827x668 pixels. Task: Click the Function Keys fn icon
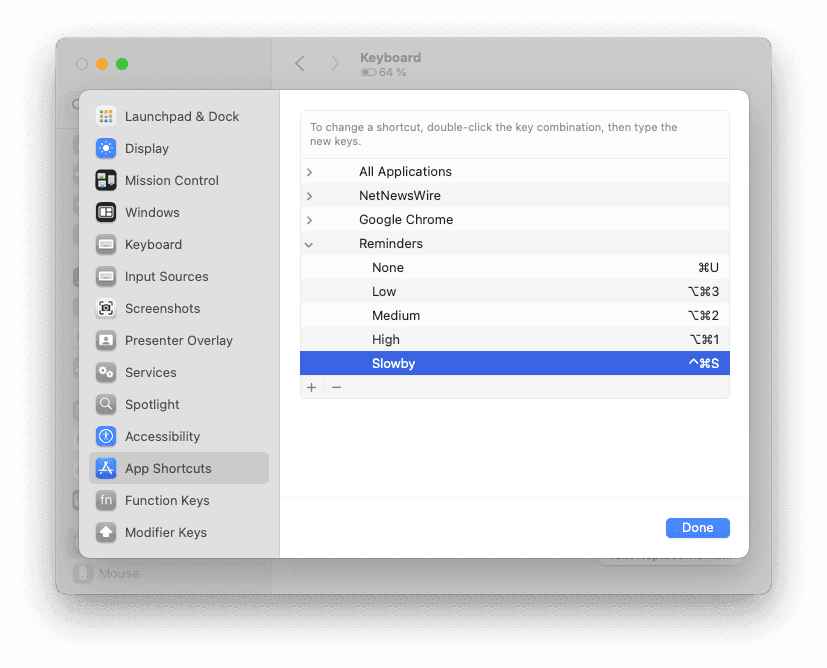[106, 500]
